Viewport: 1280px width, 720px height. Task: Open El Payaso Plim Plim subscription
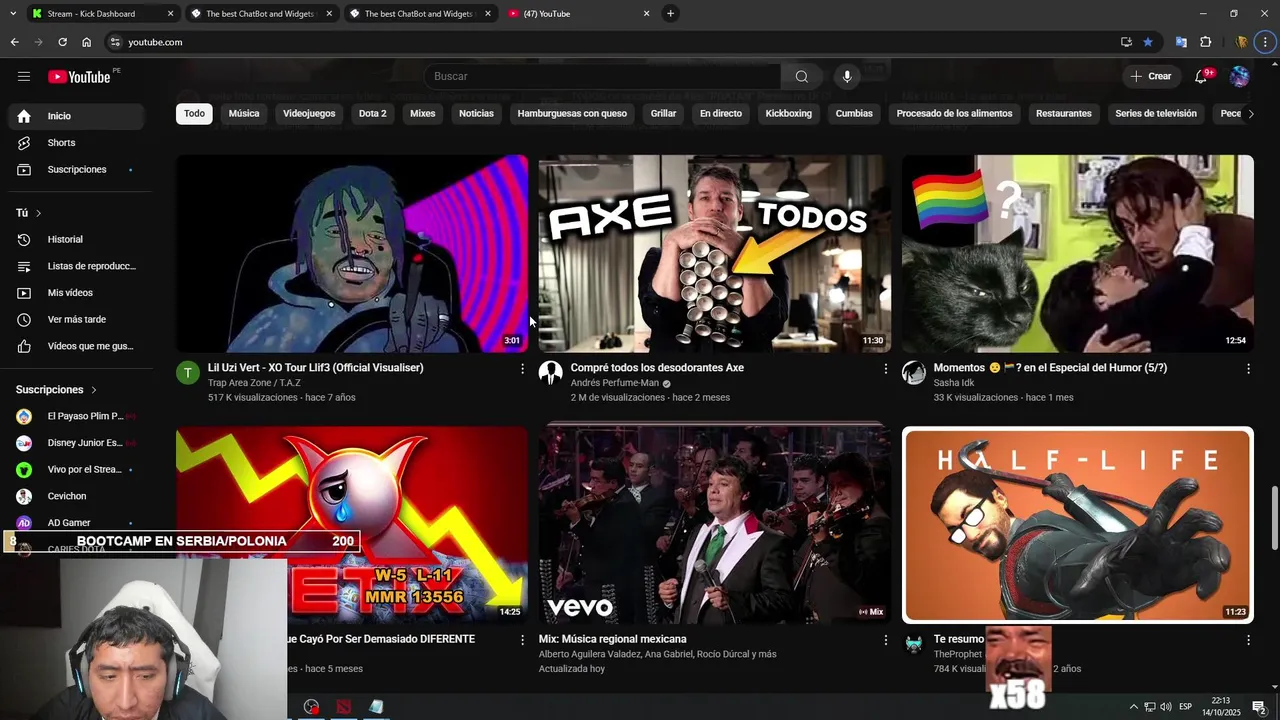[76, 416]
